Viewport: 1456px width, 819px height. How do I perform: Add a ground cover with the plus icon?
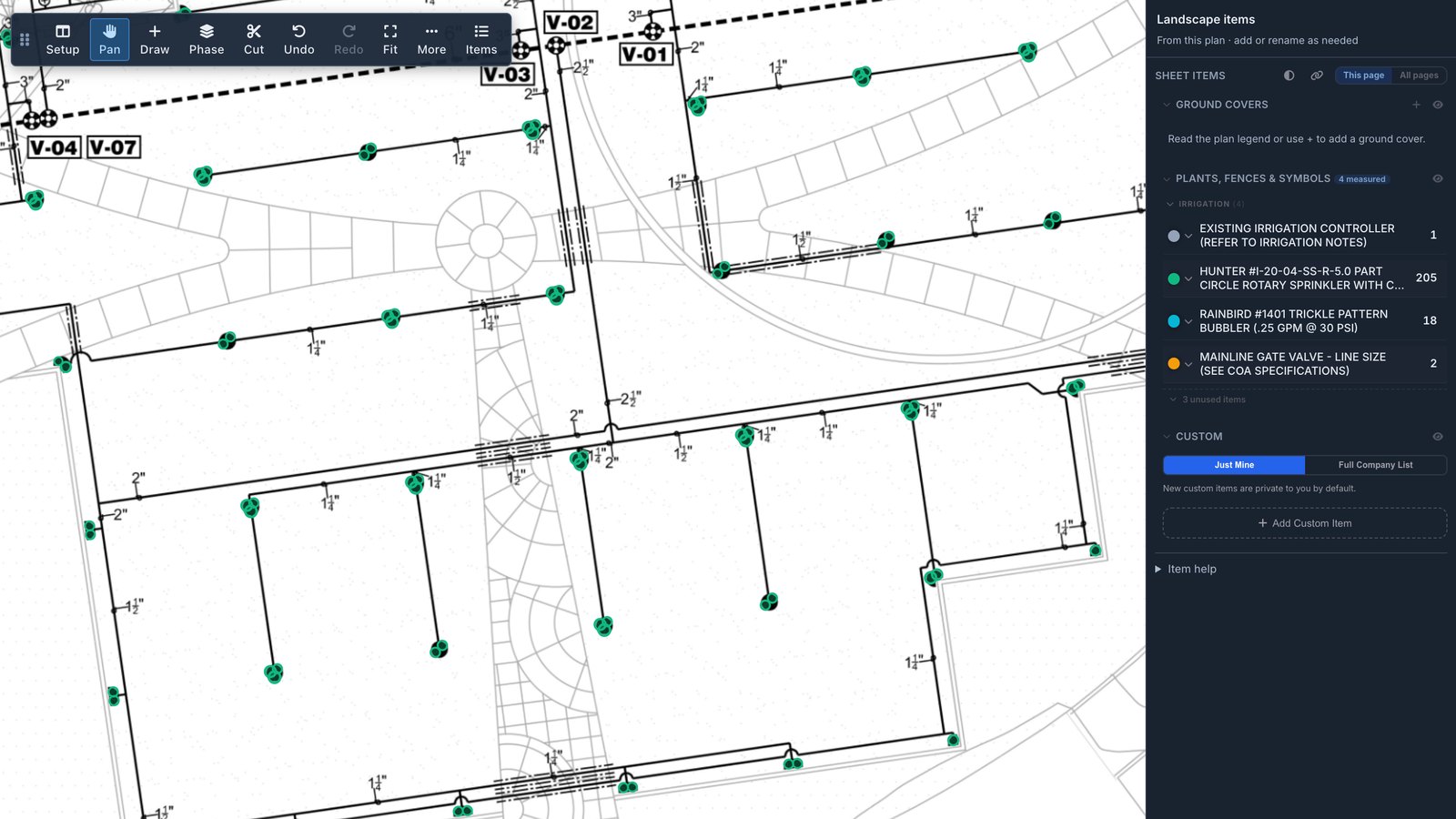tap(1416, 105)
